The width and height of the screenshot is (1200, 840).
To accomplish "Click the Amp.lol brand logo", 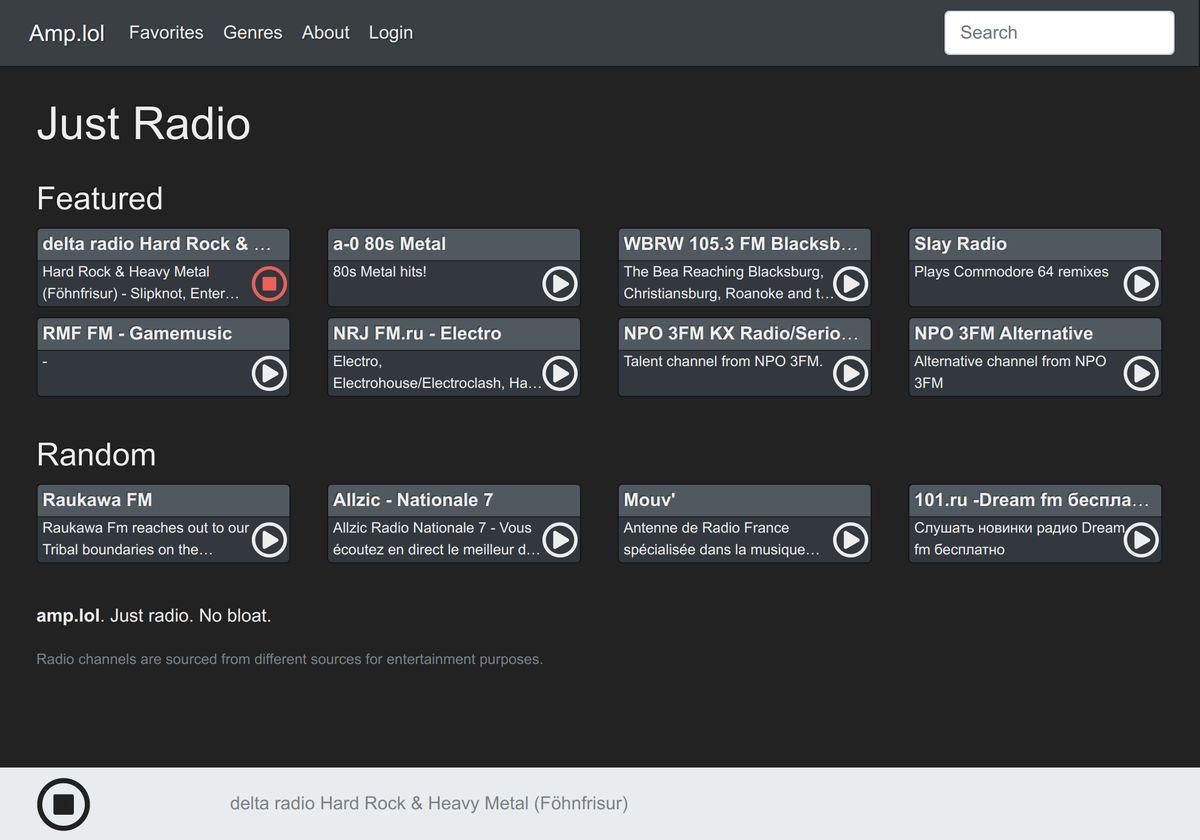I will tap(67, 33).
